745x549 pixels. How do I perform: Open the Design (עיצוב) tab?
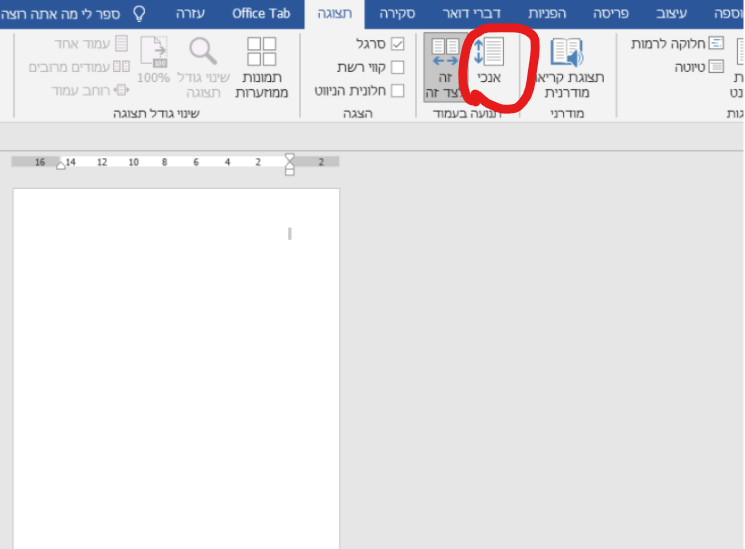(671, 14)
